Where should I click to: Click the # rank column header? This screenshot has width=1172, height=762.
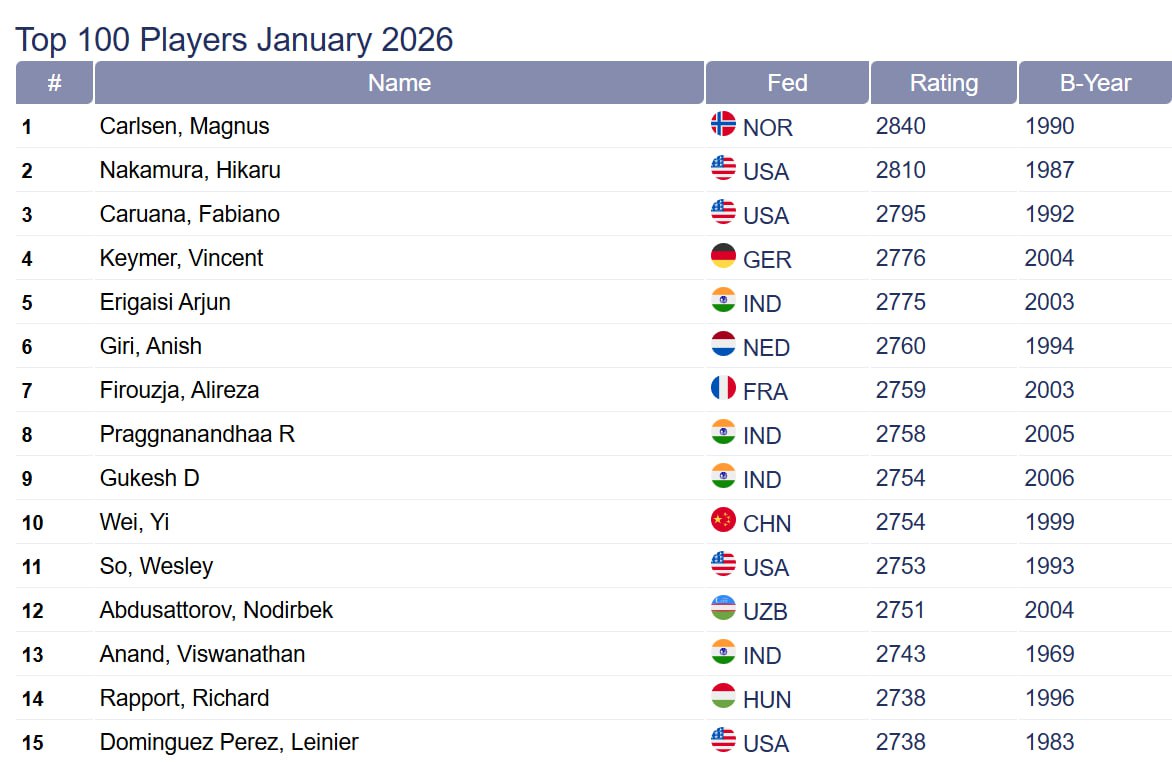[x=55, y=83]
